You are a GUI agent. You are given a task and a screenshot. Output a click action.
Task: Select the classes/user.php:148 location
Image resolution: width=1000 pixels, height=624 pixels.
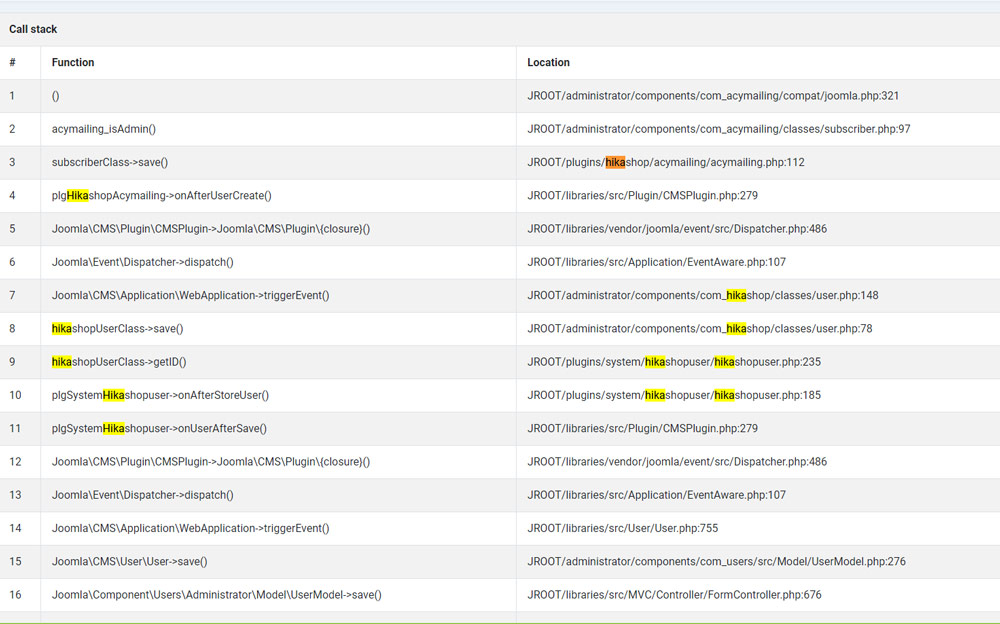click(703, 295)
